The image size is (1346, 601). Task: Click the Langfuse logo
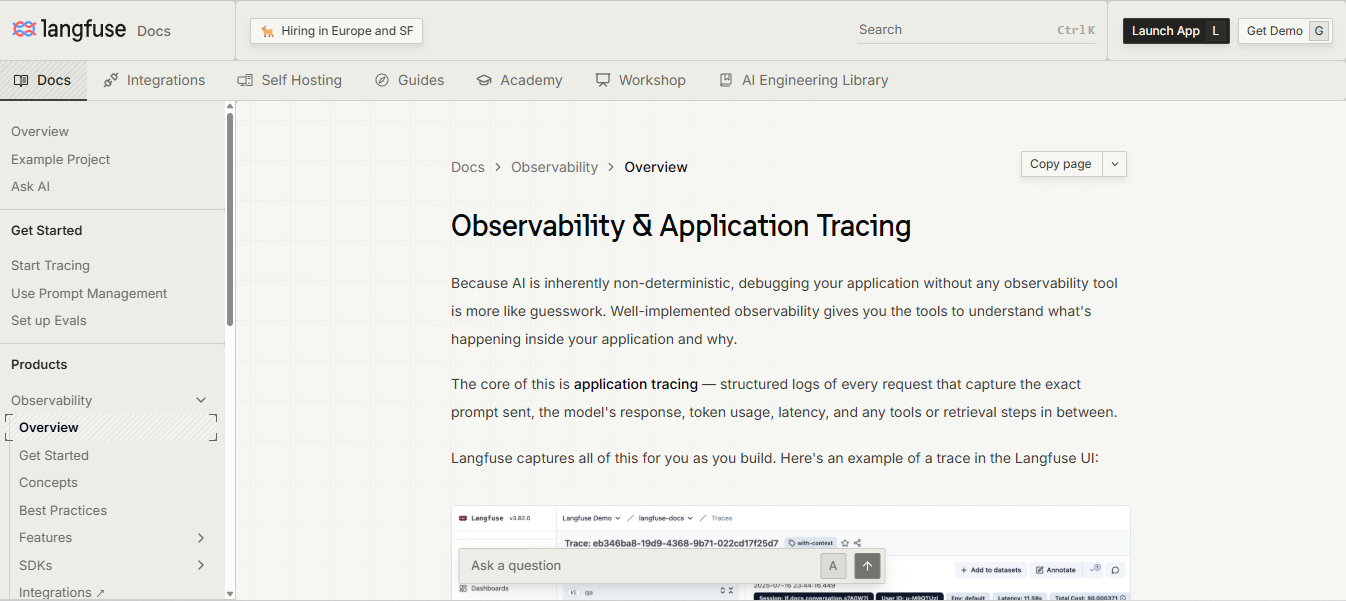coord(69,30)
